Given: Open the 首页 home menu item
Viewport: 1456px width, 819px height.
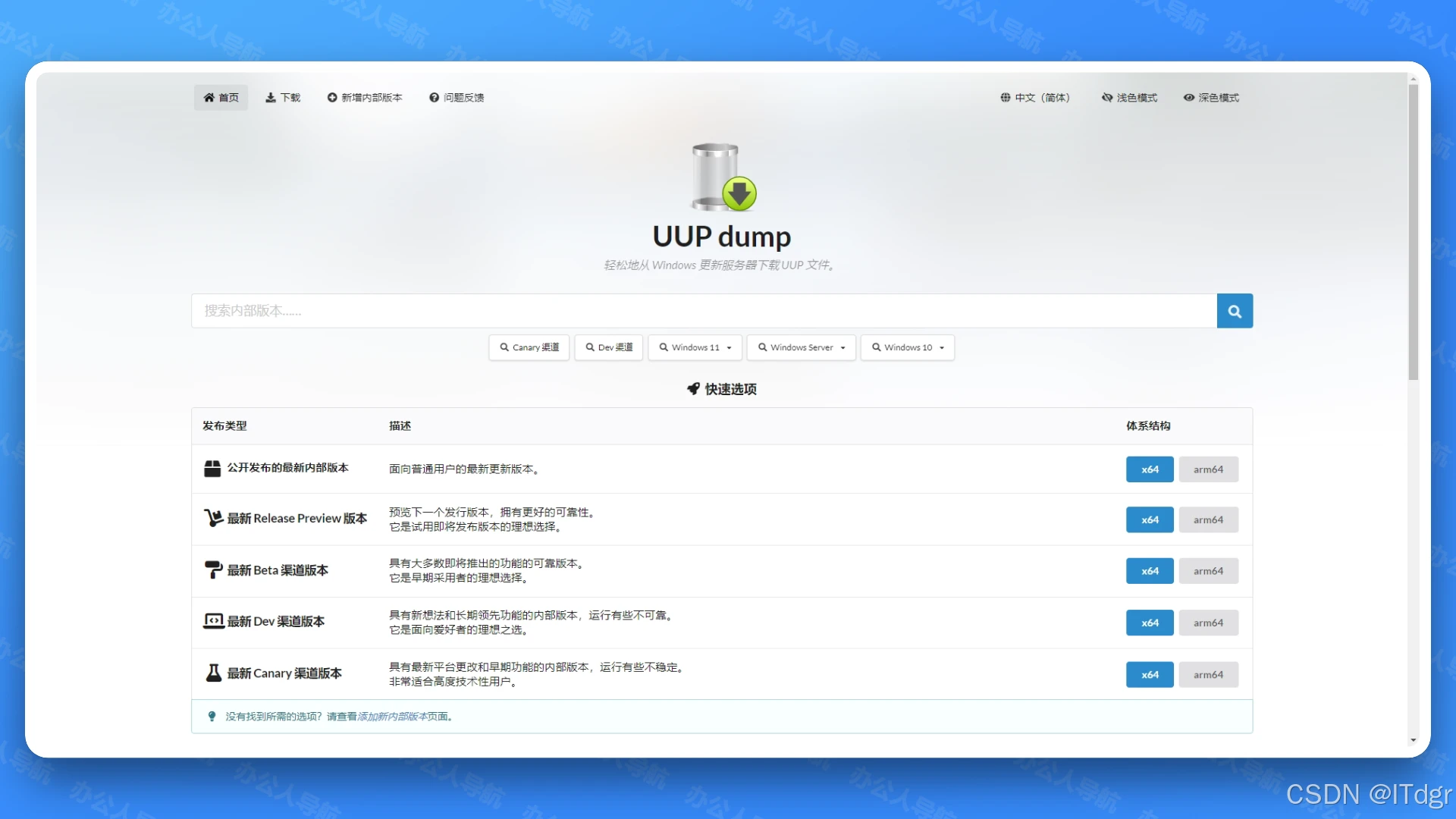Looking at the screenshot, I should 221,98.
